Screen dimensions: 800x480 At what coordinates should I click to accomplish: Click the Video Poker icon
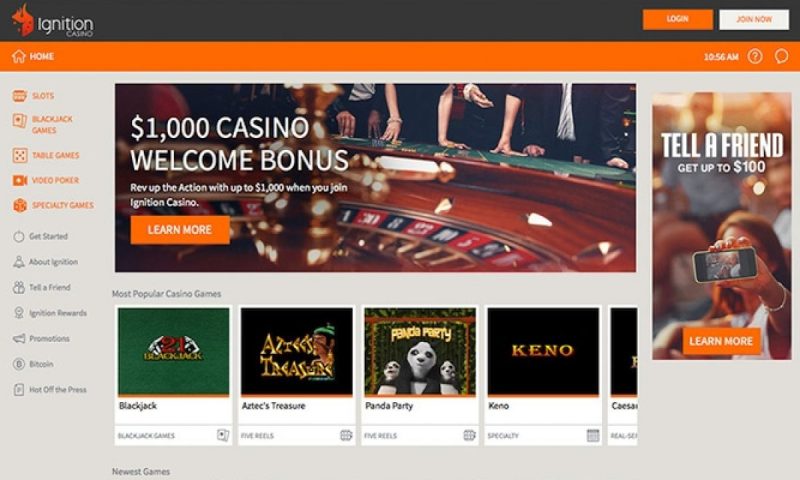point(20,180)
